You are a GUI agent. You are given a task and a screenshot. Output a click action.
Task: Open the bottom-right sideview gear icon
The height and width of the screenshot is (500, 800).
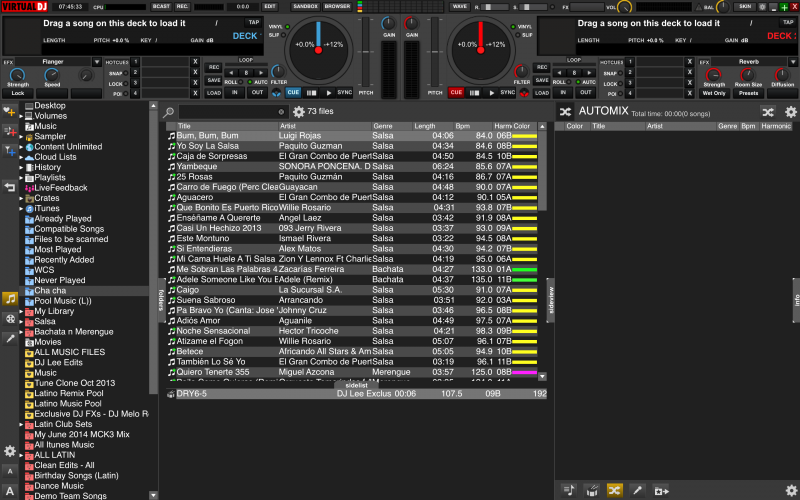pos(790,490)
